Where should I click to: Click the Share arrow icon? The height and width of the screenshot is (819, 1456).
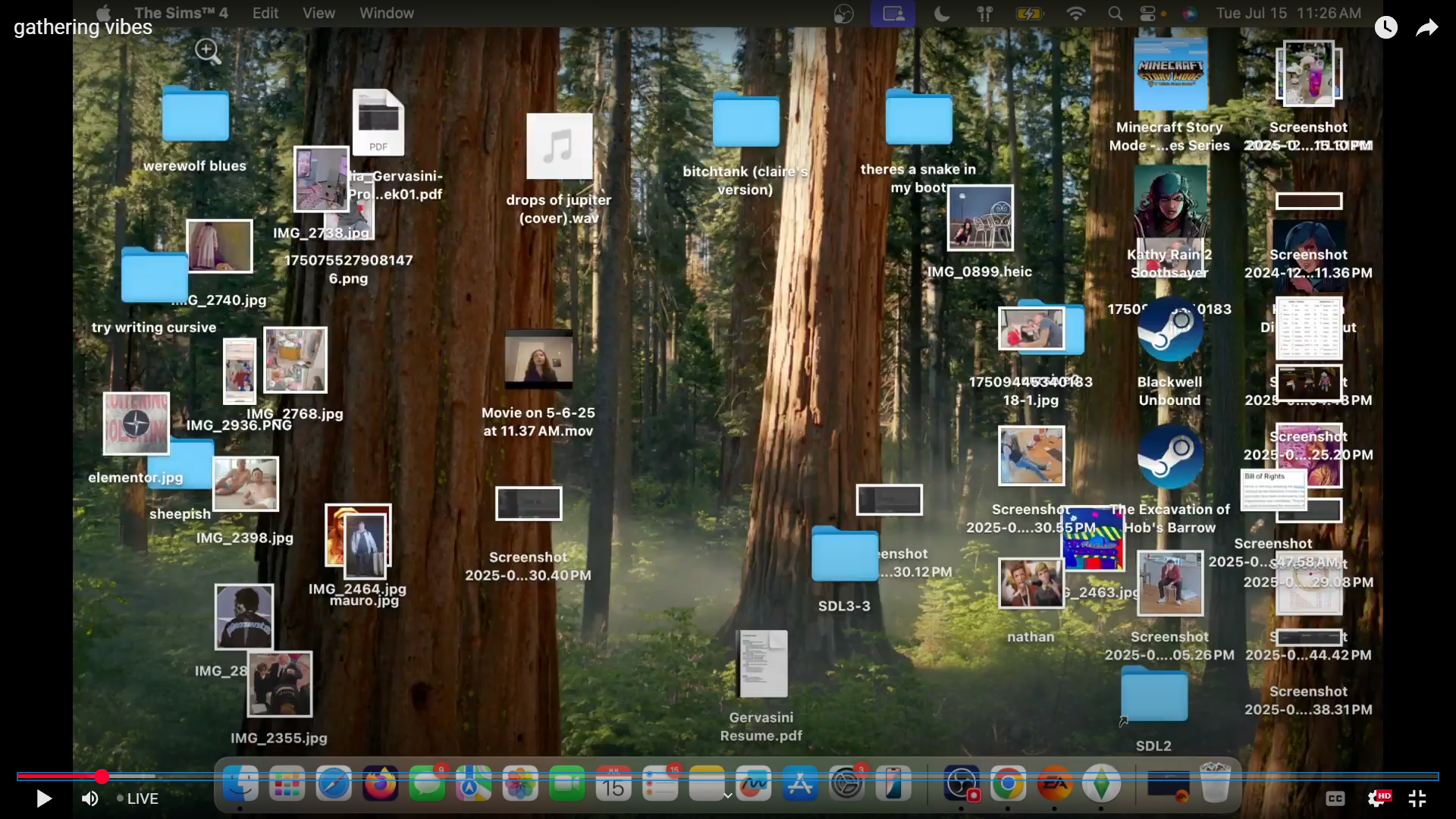pyautogui.click(x=1427, y=28)
